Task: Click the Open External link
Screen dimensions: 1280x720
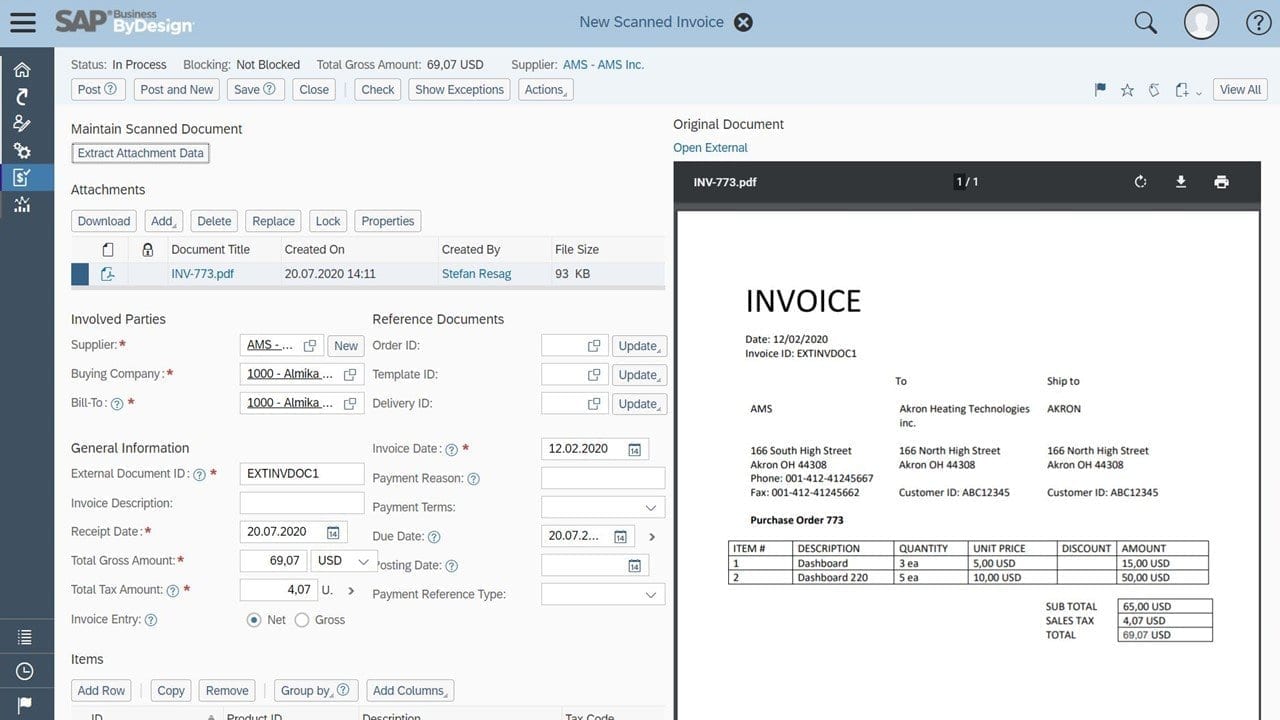Action: point(710,147)
